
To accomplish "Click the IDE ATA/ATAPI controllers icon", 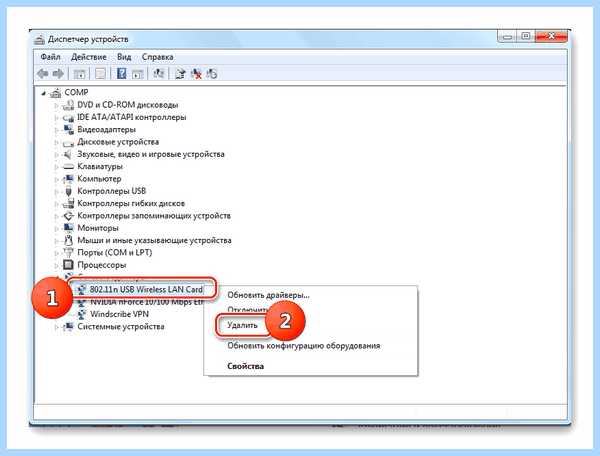I will click(68, 117).
